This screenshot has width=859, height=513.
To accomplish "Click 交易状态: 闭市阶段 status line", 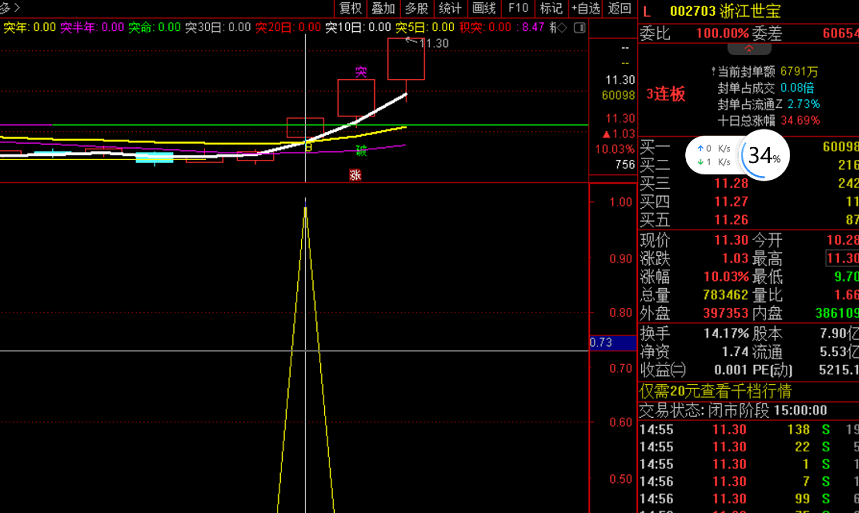I will 734,411.
